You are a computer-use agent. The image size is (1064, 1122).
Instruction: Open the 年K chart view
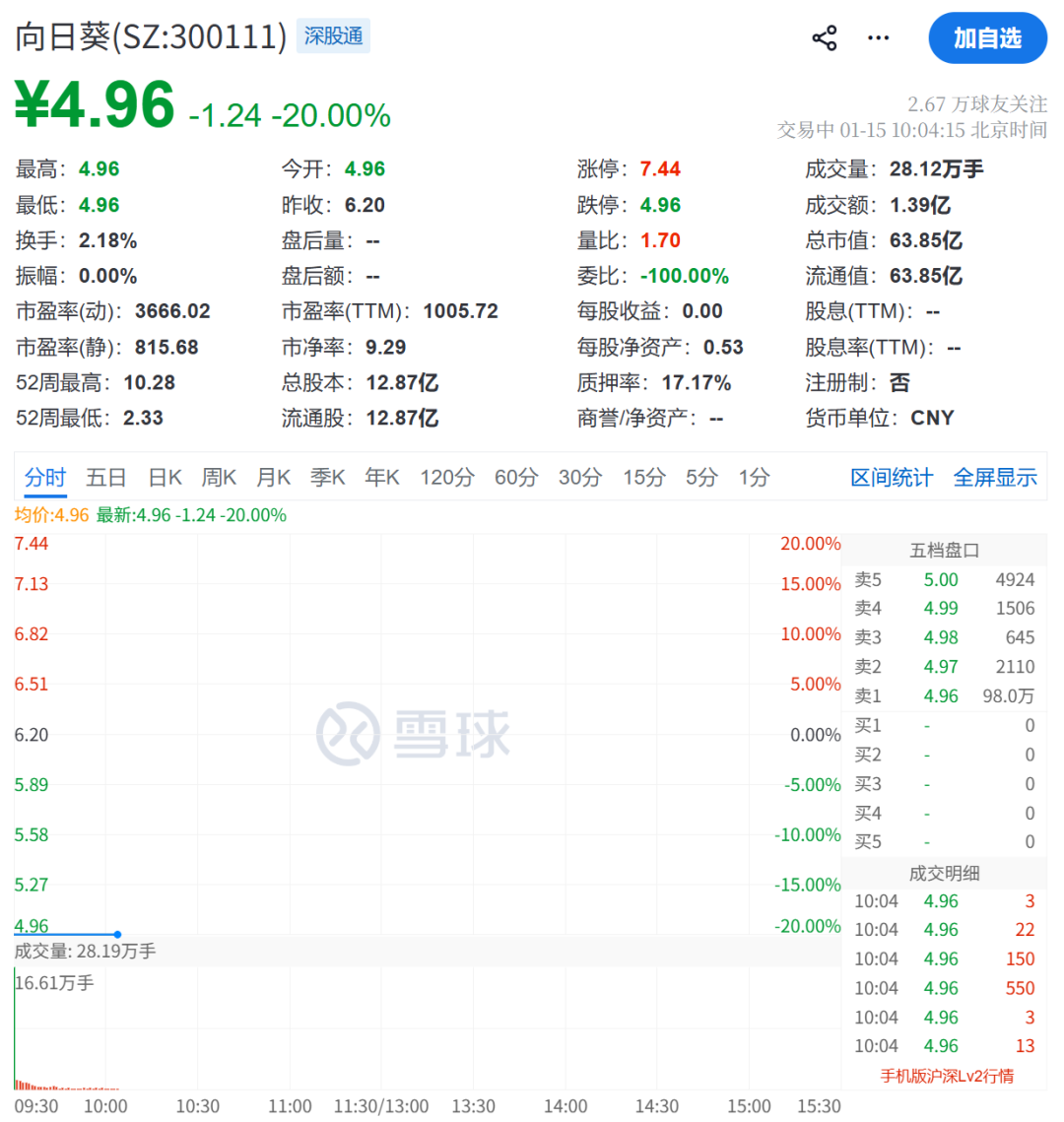pos(381,477)
